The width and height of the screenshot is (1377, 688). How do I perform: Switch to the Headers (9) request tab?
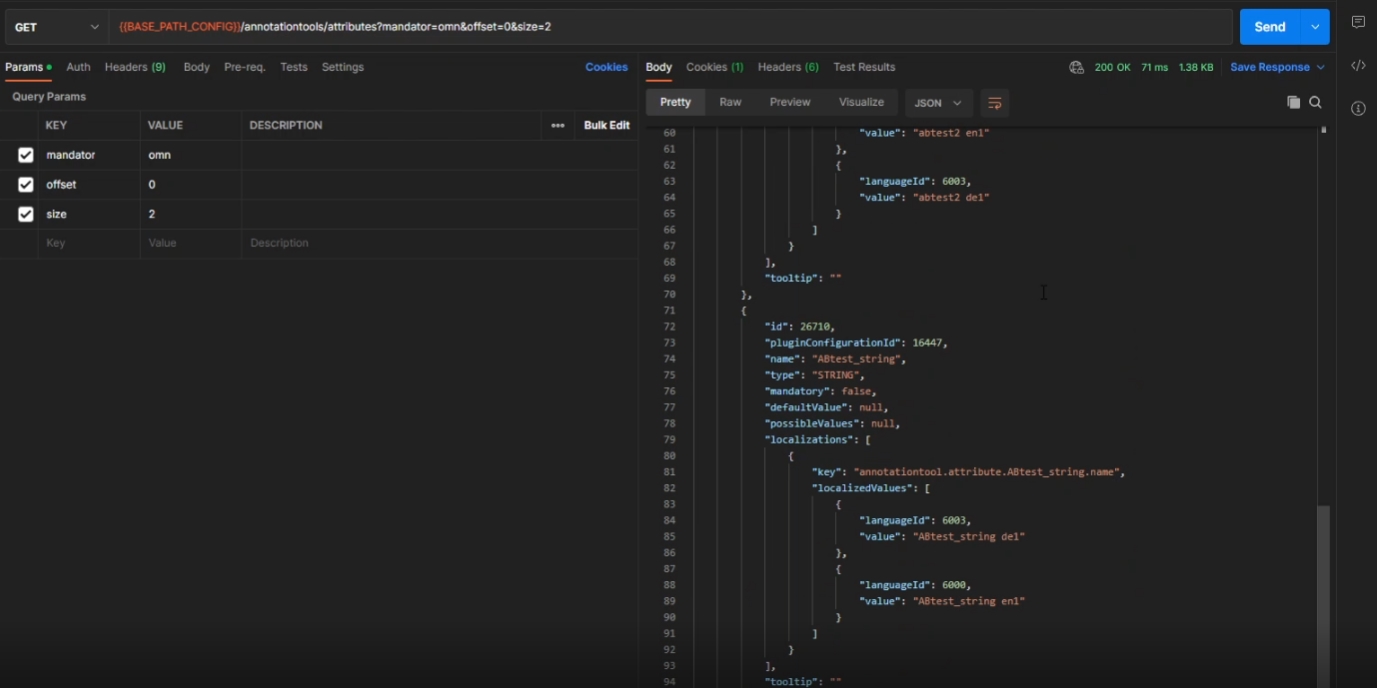coord(135,67)
